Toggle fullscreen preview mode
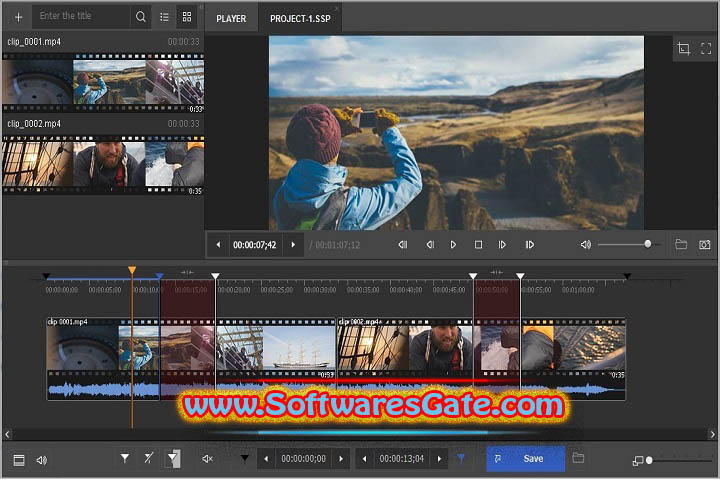The image size is (720, 480). pos(706,48)
